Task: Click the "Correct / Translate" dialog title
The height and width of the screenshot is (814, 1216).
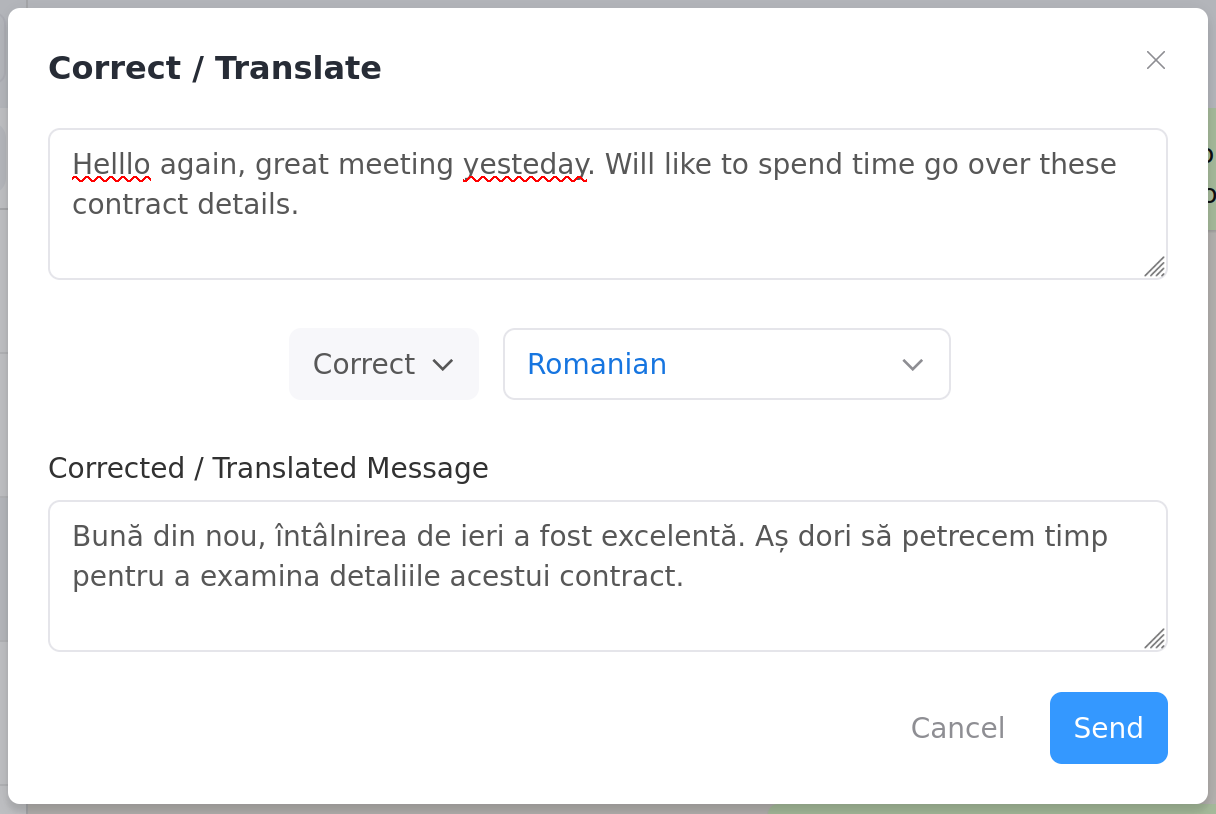Action: pos(215,68)
